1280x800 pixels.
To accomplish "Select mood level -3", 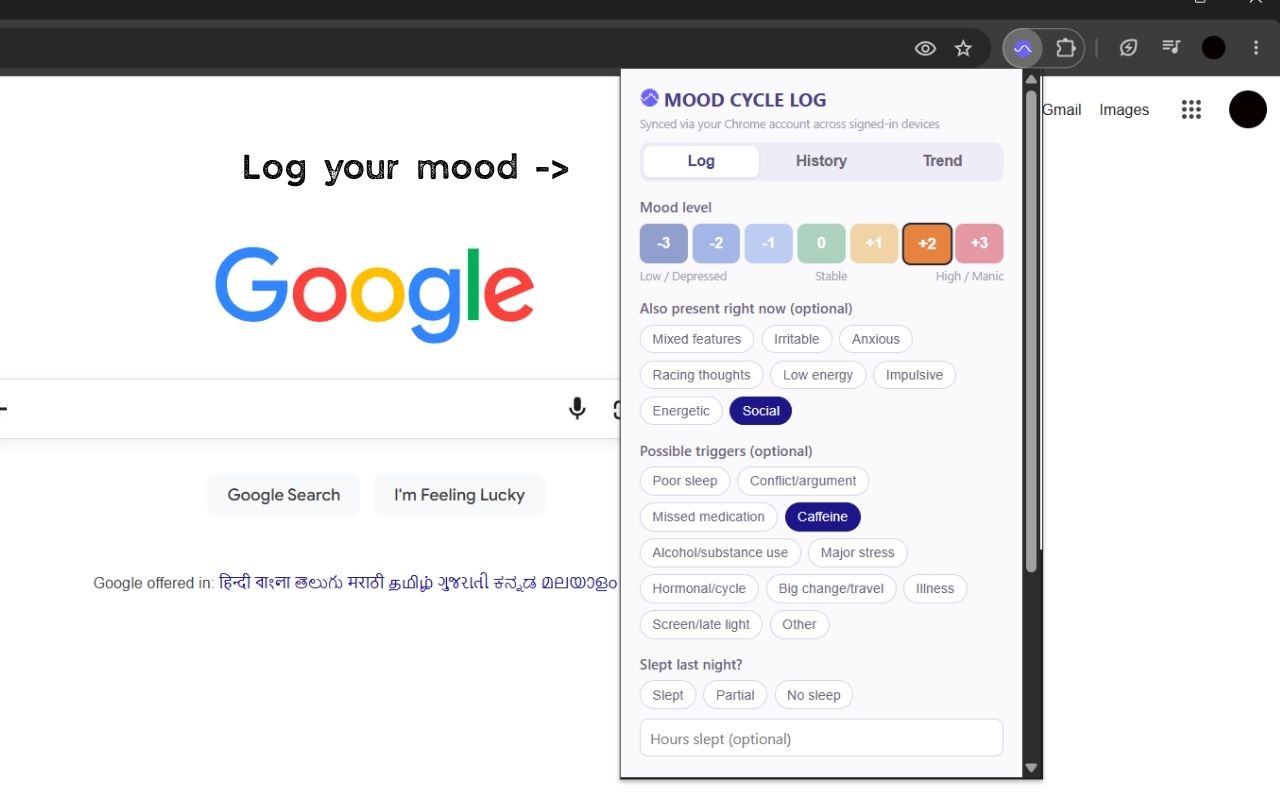I will tap(664, 244).
